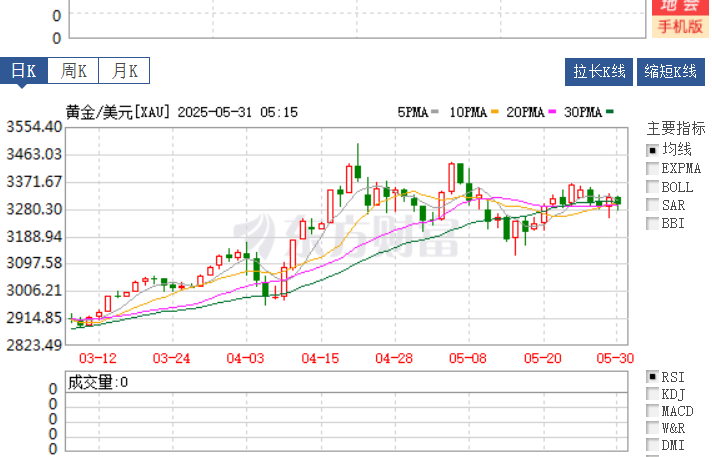
Task: Click the 05-30 date axis label
Action: pos(615,358)
